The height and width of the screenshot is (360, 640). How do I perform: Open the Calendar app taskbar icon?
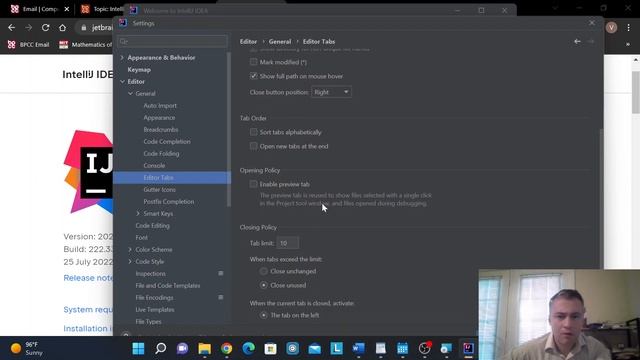402,349
